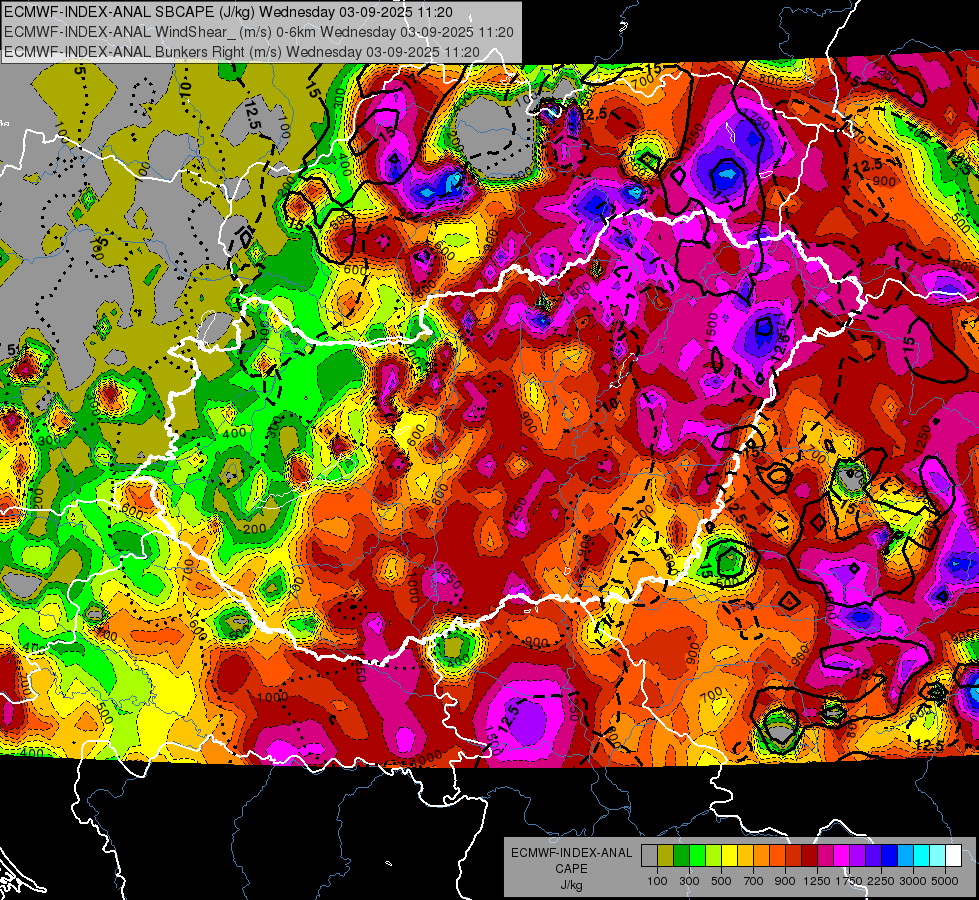The height and width of the screenshot is (900, 979).
Task: Select the white legend swatch above 5000
Action: tap(953, 855)
